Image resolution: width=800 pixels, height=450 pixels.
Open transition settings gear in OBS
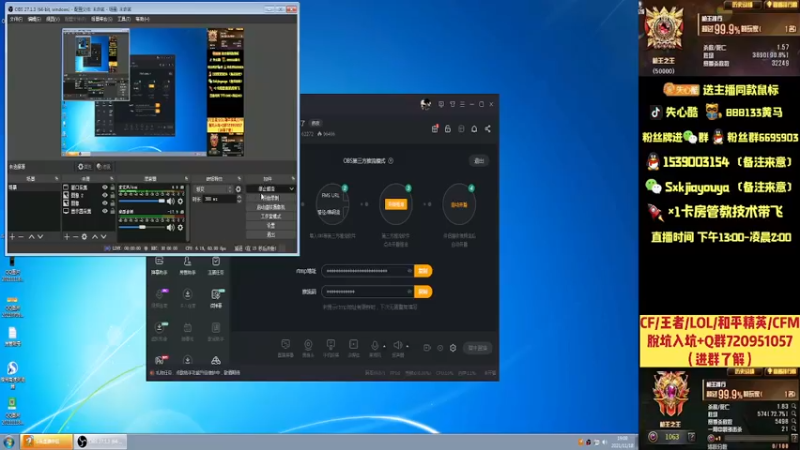[238, 189]
